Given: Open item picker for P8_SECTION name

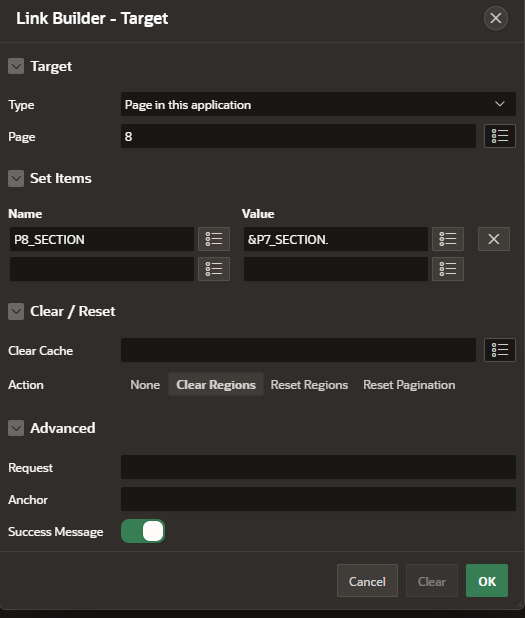Looking at the screenshot, I should point(214,239).
